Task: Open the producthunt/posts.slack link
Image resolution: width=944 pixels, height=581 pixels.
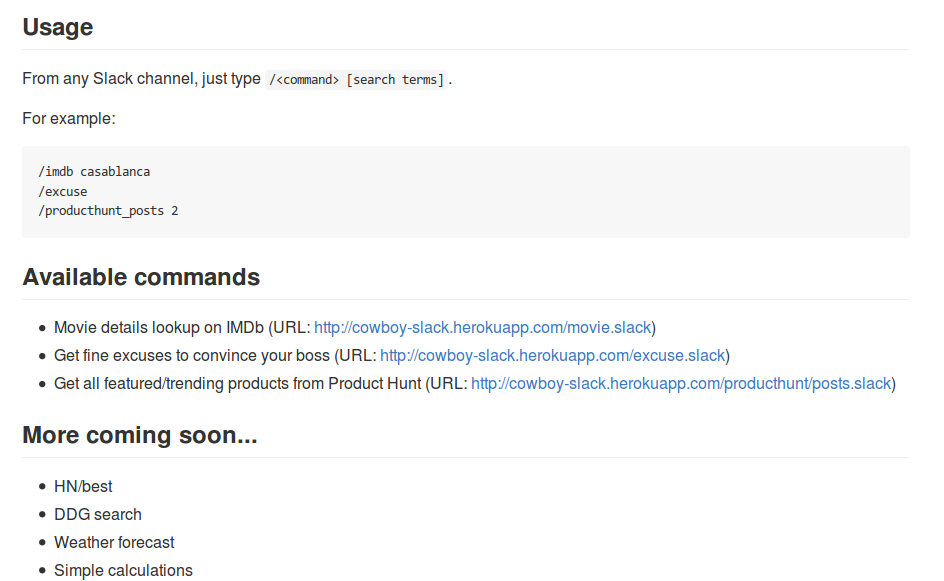Action: click(x=681, y=384)
